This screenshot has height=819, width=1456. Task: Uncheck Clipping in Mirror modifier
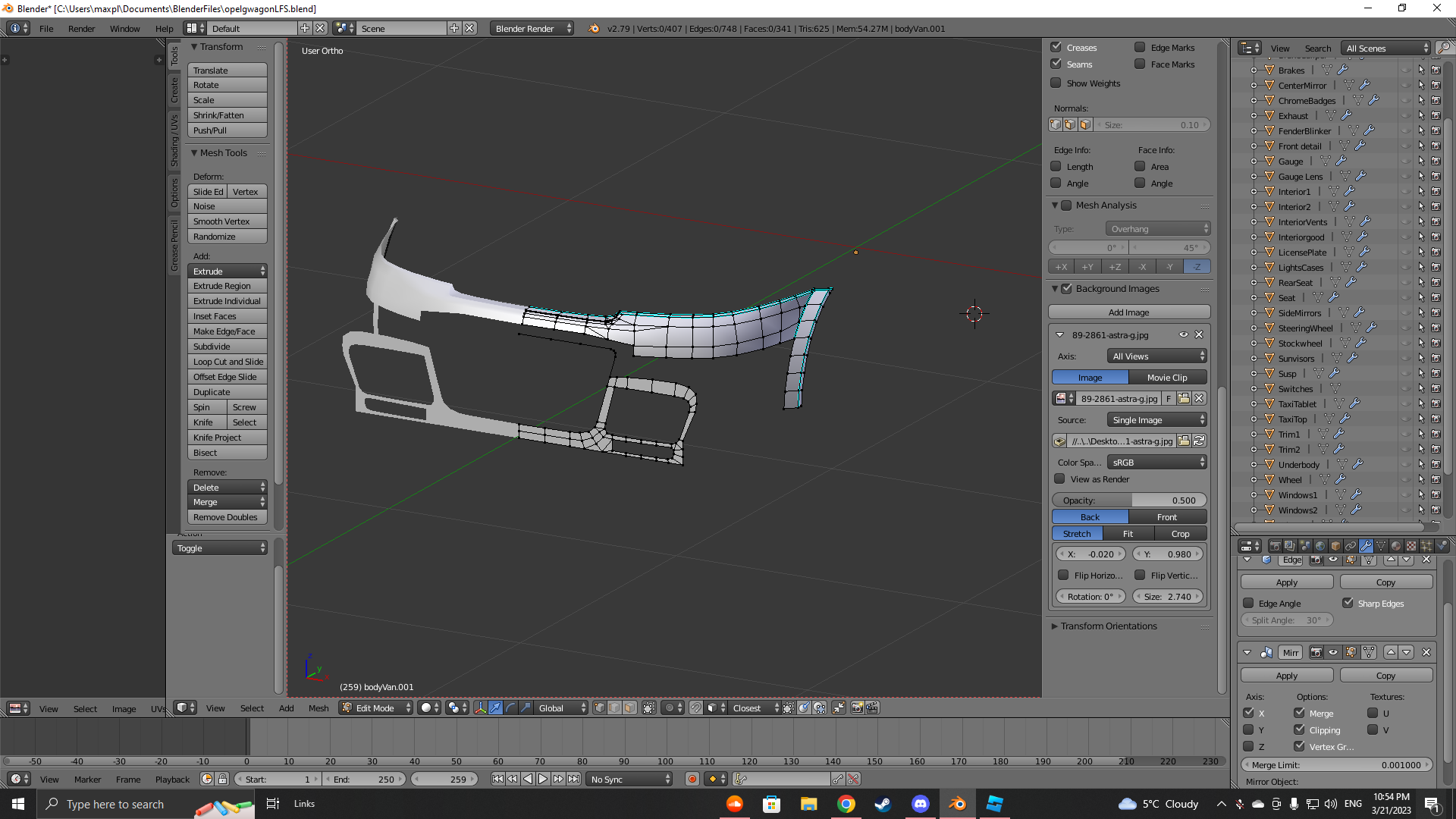coord(1299,730)
